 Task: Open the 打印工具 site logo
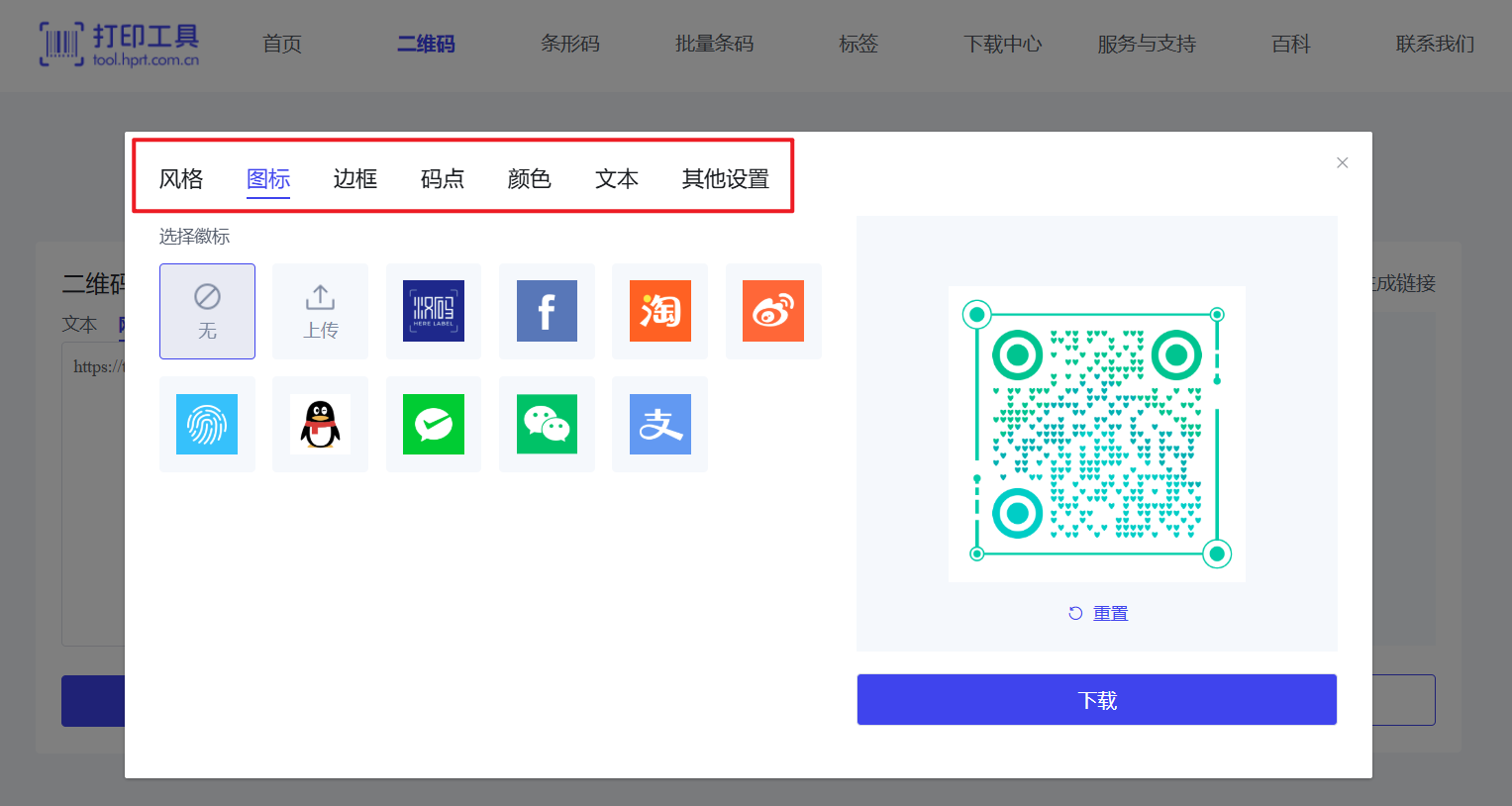[x=120, y=45]
